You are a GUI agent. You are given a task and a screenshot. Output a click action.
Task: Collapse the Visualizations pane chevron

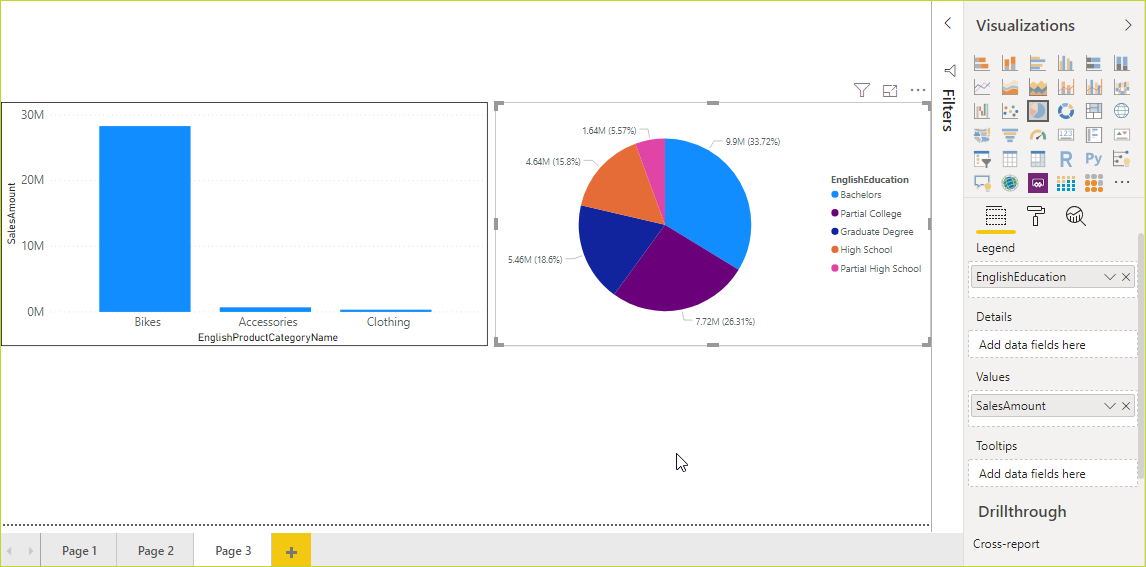[x=1128, y=26]
